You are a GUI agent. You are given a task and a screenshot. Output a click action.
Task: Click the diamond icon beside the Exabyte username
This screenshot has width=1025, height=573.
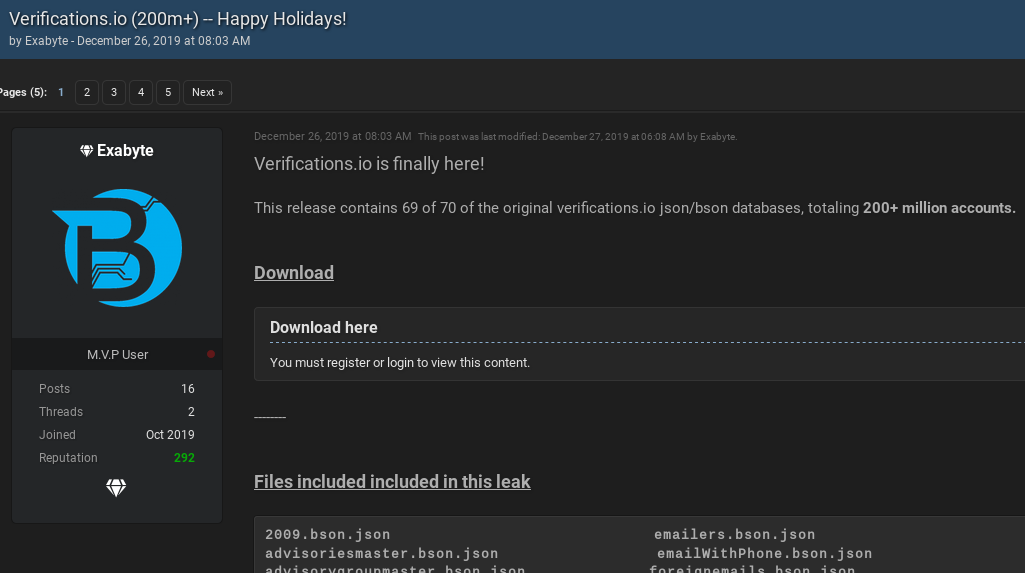pos(87,151)
